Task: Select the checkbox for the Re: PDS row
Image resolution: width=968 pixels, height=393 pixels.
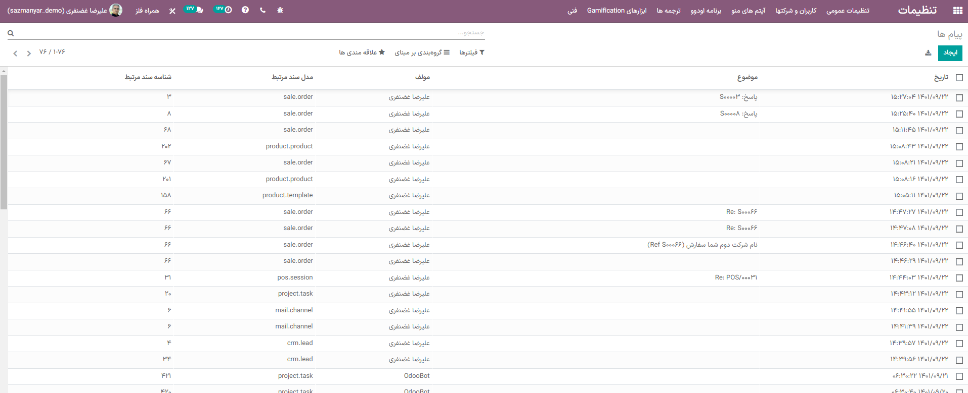Action: point(959,278)
